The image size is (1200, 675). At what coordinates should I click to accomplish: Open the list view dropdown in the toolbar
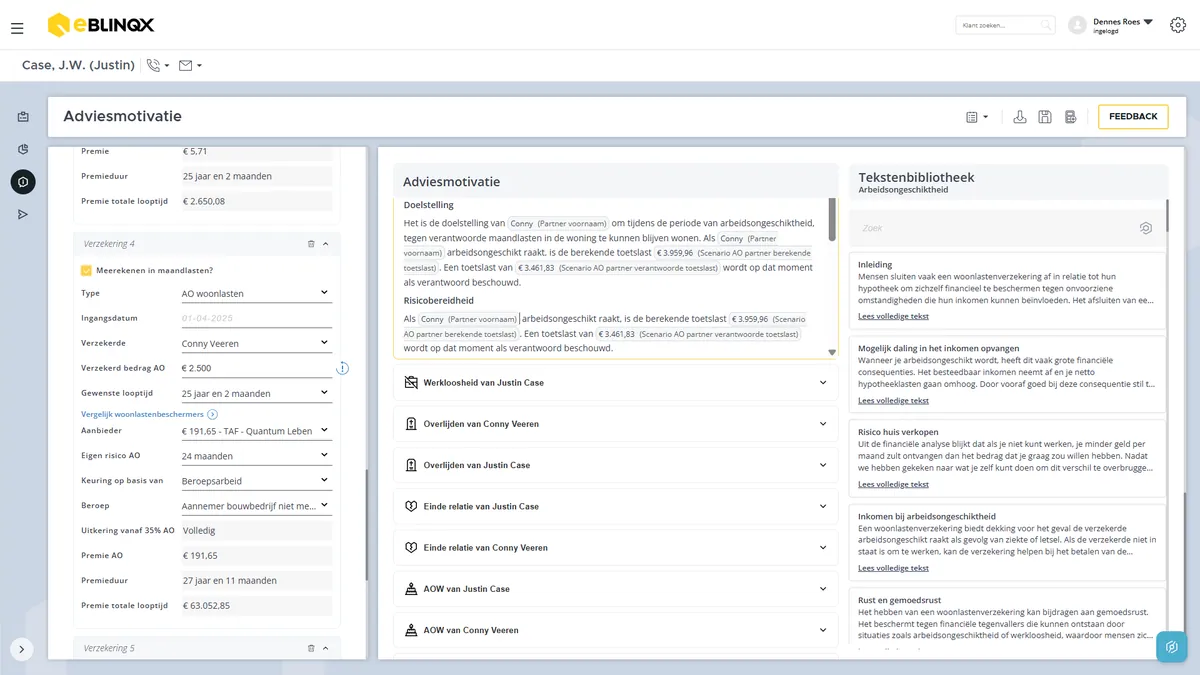click(977, 117)
